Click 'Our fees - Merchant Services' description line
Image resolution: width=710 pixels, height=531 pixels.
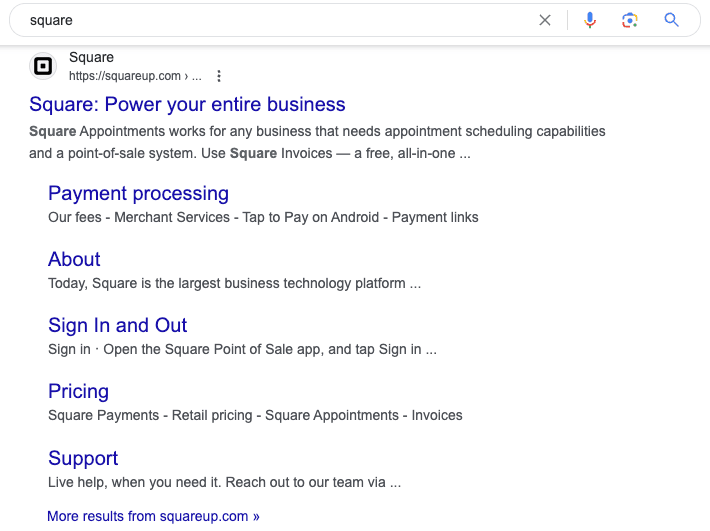pyautogui.click(x=263, y=217)
